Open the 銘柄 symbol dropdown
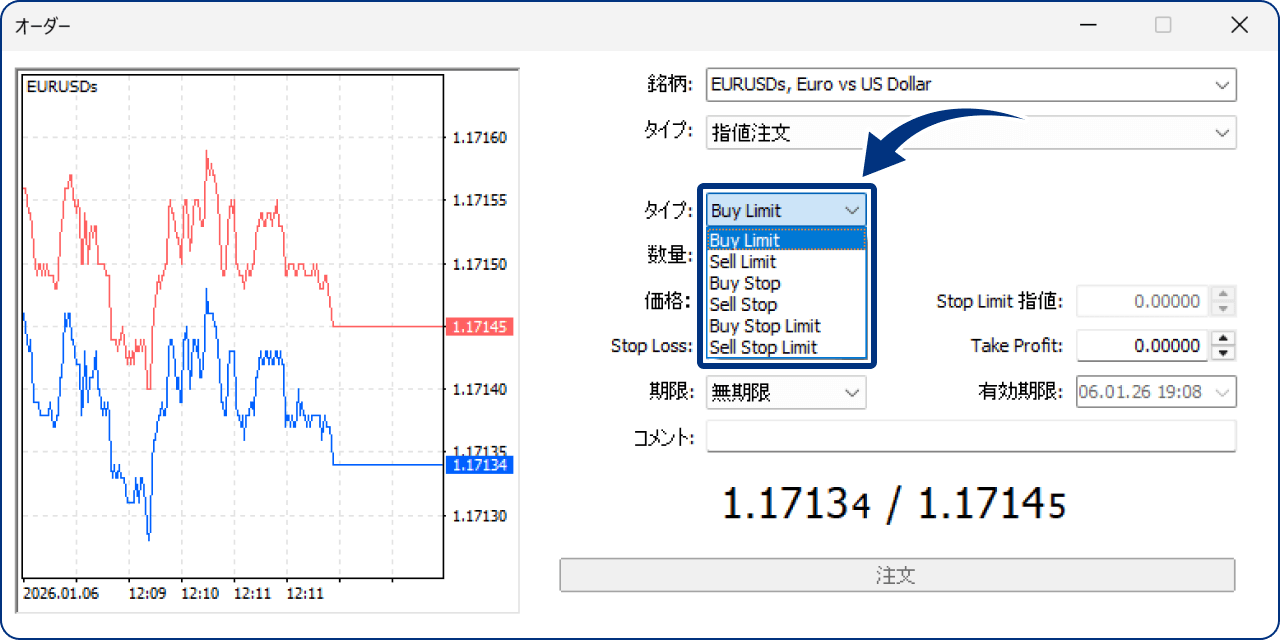Screen dimensions: 1280x640 [x=1222, y=84]
